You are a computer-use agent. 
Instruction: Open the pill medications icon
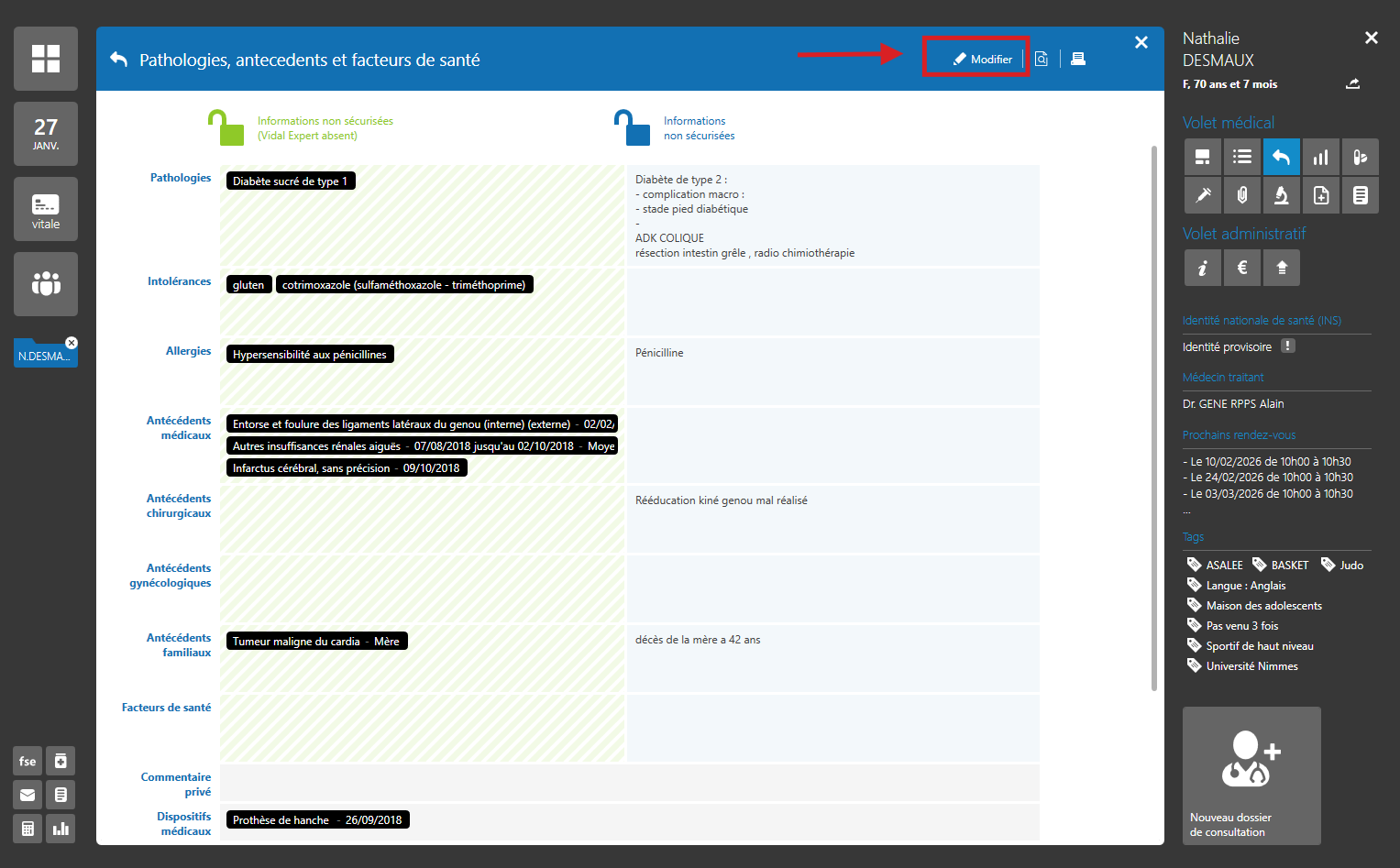tap(1360, 157)
